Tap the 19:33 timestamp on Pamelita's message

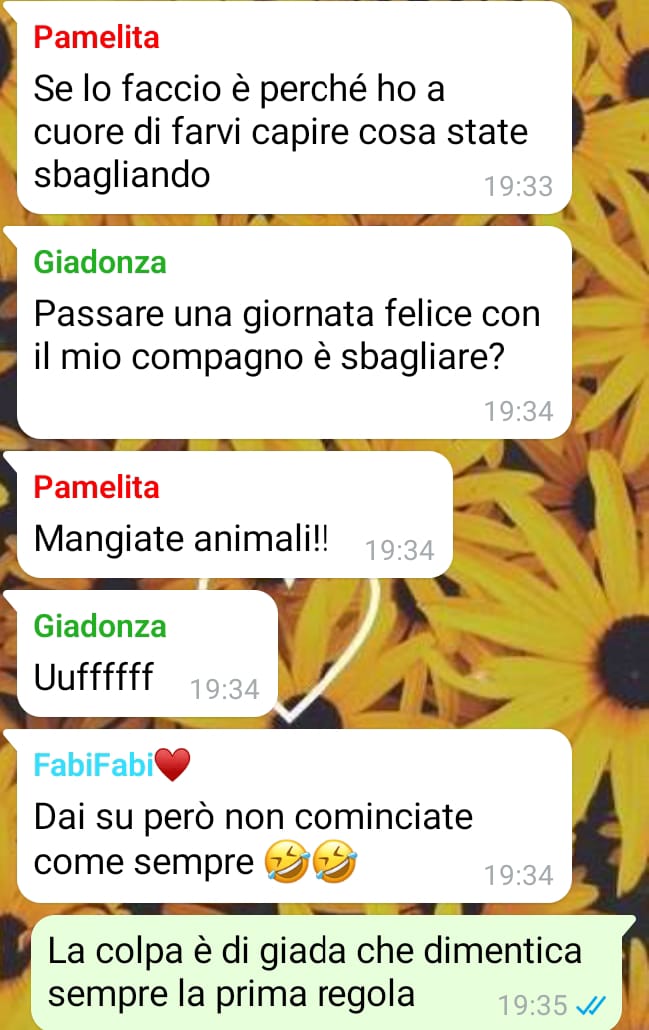pyautogui.click(x=518, y=187)
